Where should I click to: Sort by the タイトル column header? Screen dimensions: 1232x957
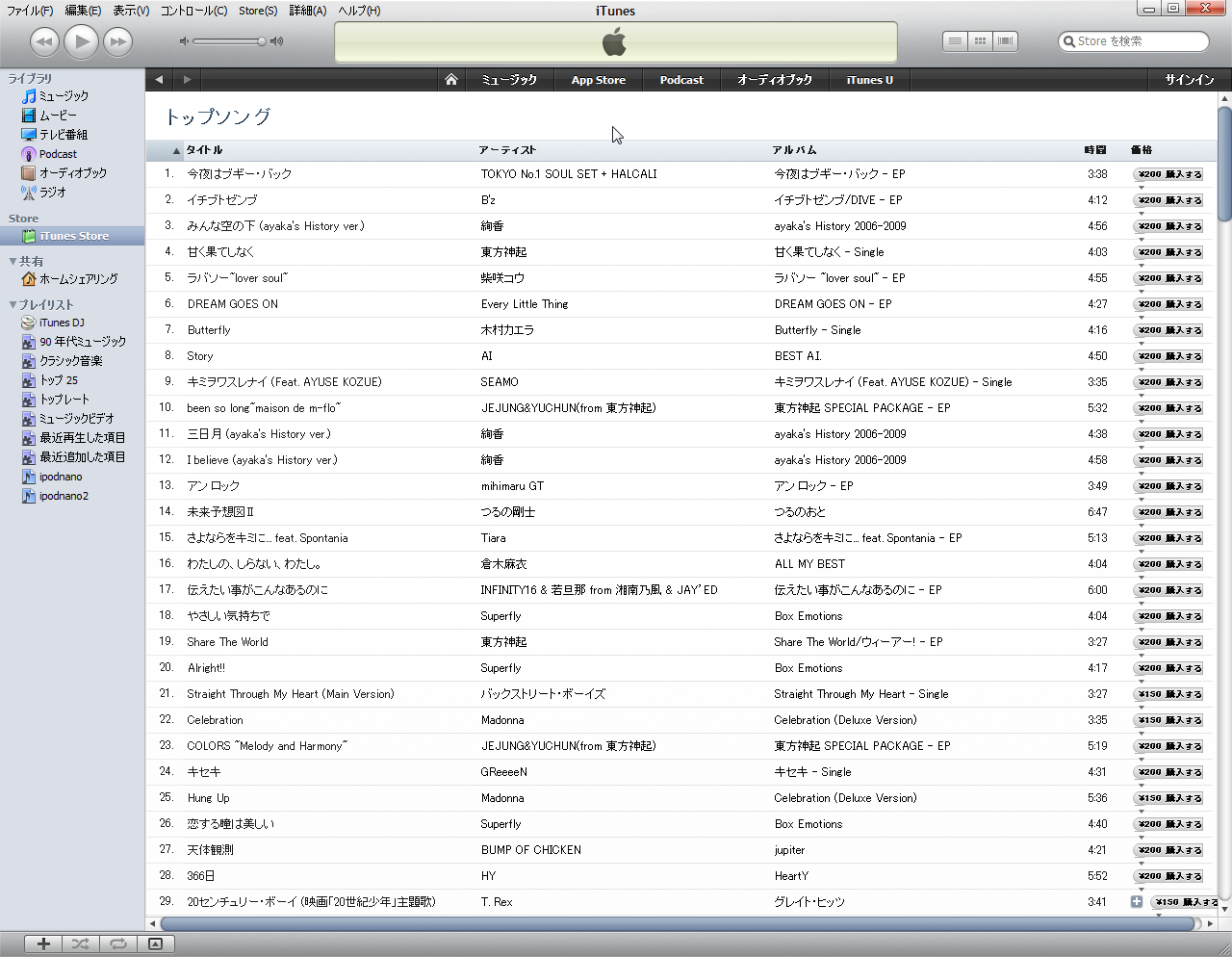(204, 150)
